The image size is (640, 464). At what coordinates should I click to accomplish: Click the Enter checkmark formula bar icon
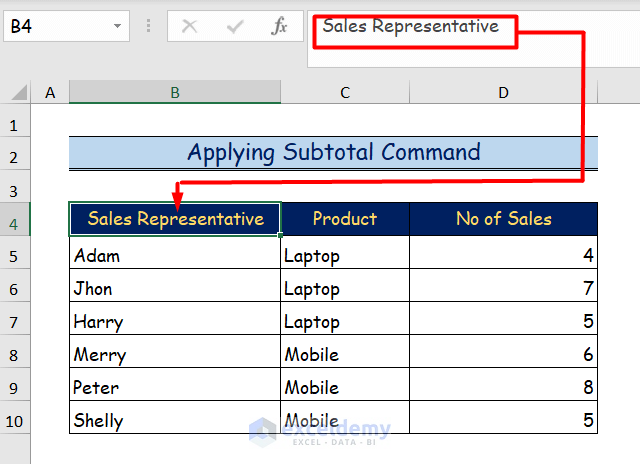[235, 27]
